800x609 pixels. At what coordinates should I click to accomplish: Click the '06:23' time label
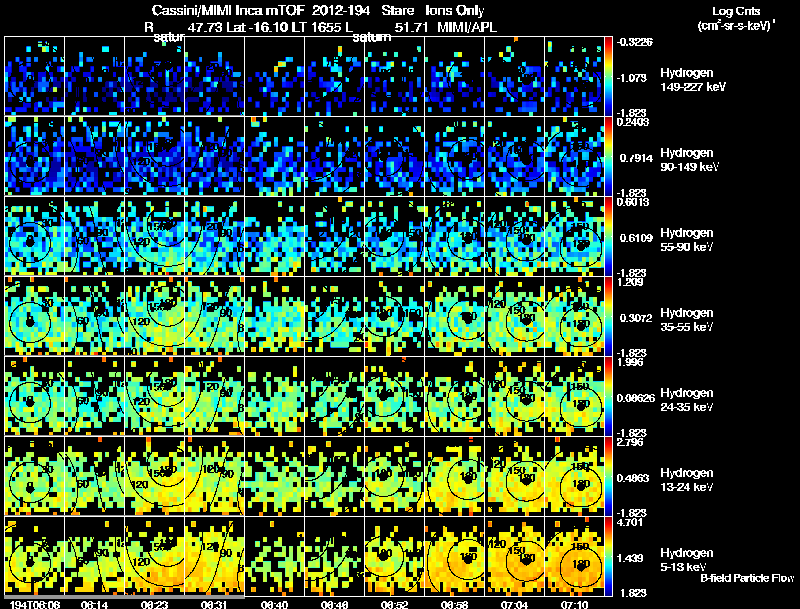coord(155,604)
